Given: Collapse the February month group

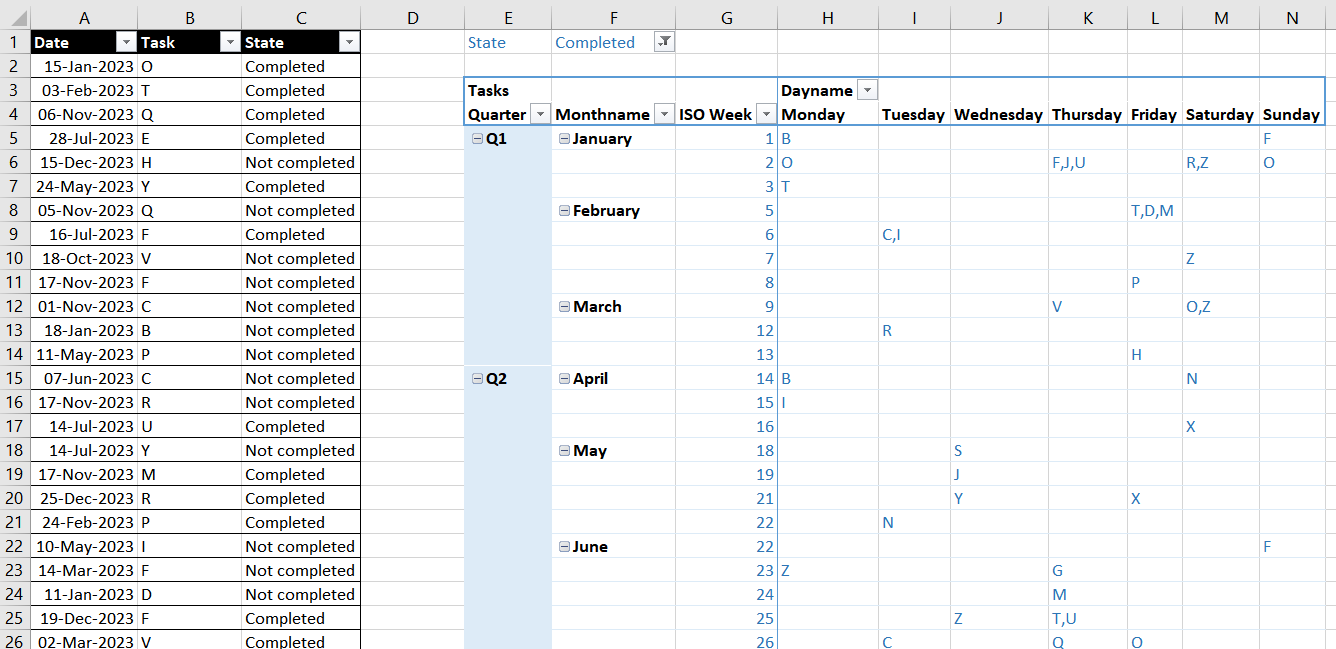Looking at the screenshot, I should click(564, 211).
